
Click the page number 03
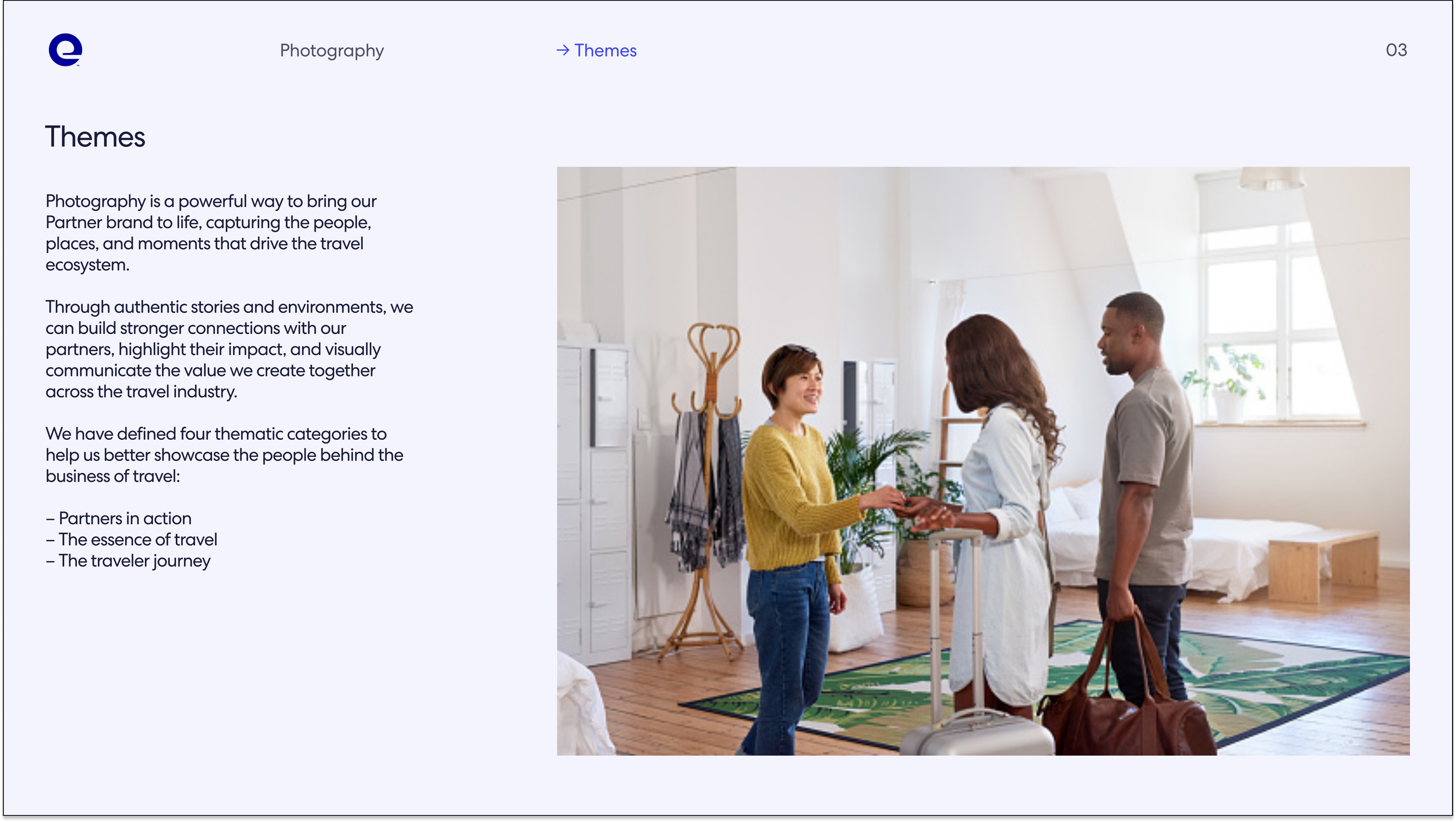pos(1395,50)
